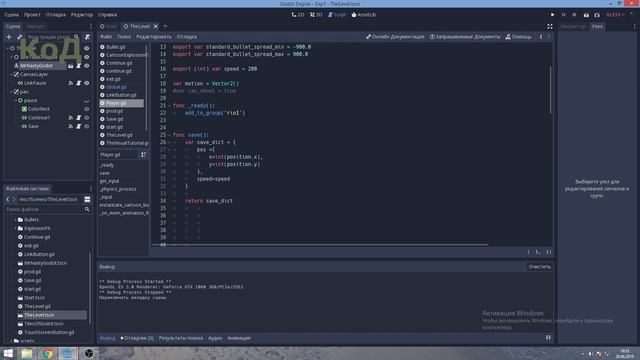
Task: Play the current scene clapper icon
Action: pyautogui.click(x=586, y=15)
